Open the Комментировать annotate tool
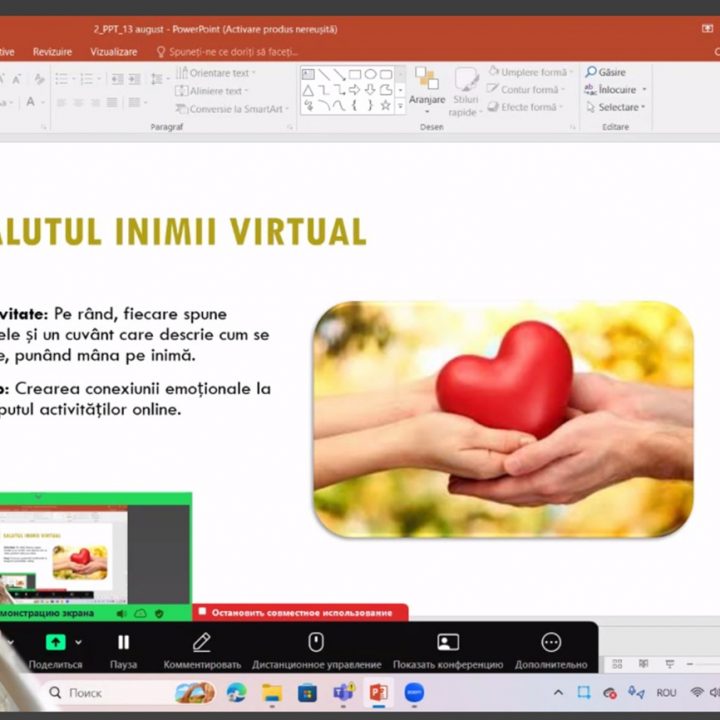Viewport: 720px width, 720px height. (202, 643)
